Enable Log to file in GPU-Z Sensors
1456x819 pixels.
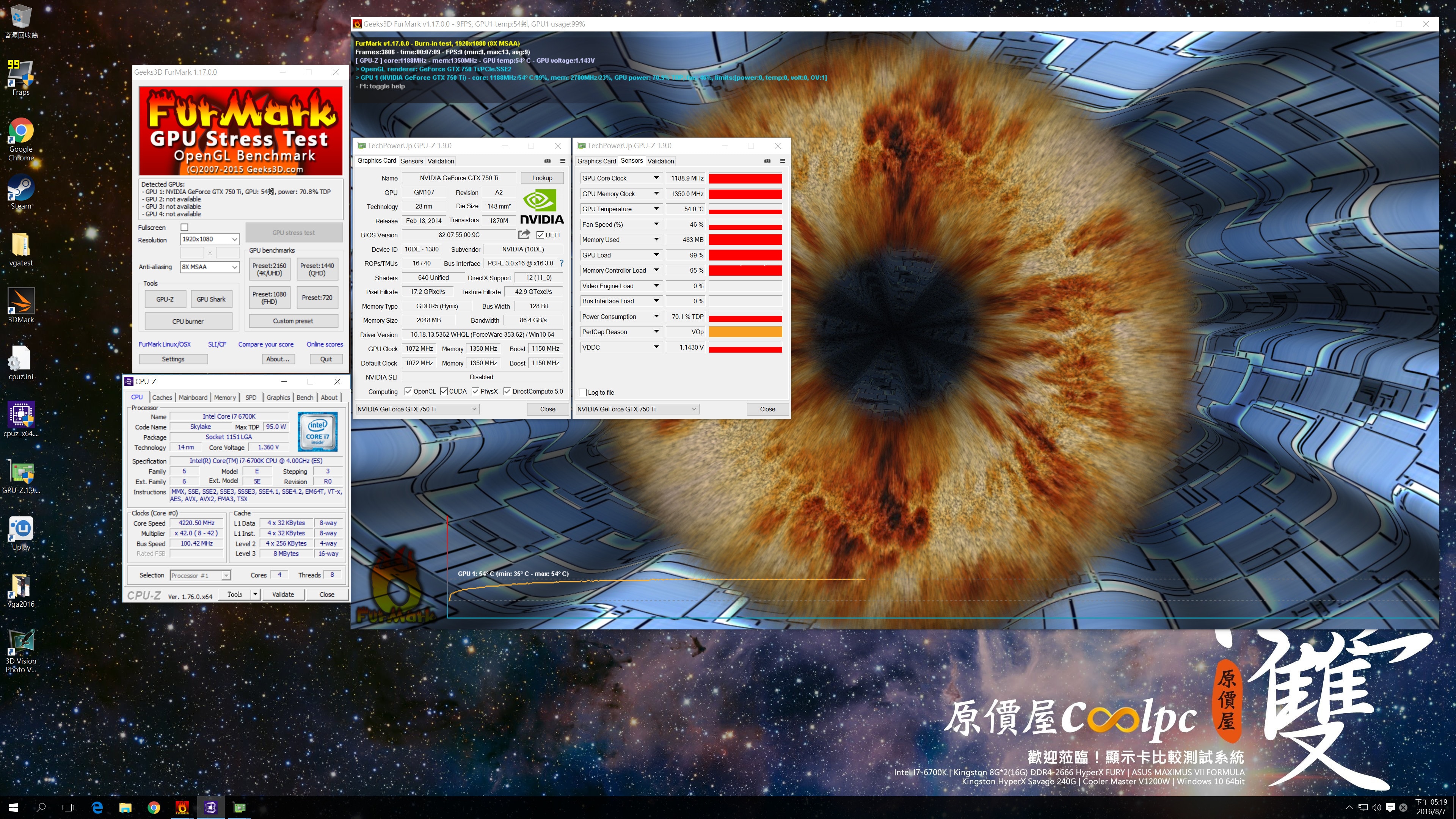pyautogui.click(x=583, y=392)
